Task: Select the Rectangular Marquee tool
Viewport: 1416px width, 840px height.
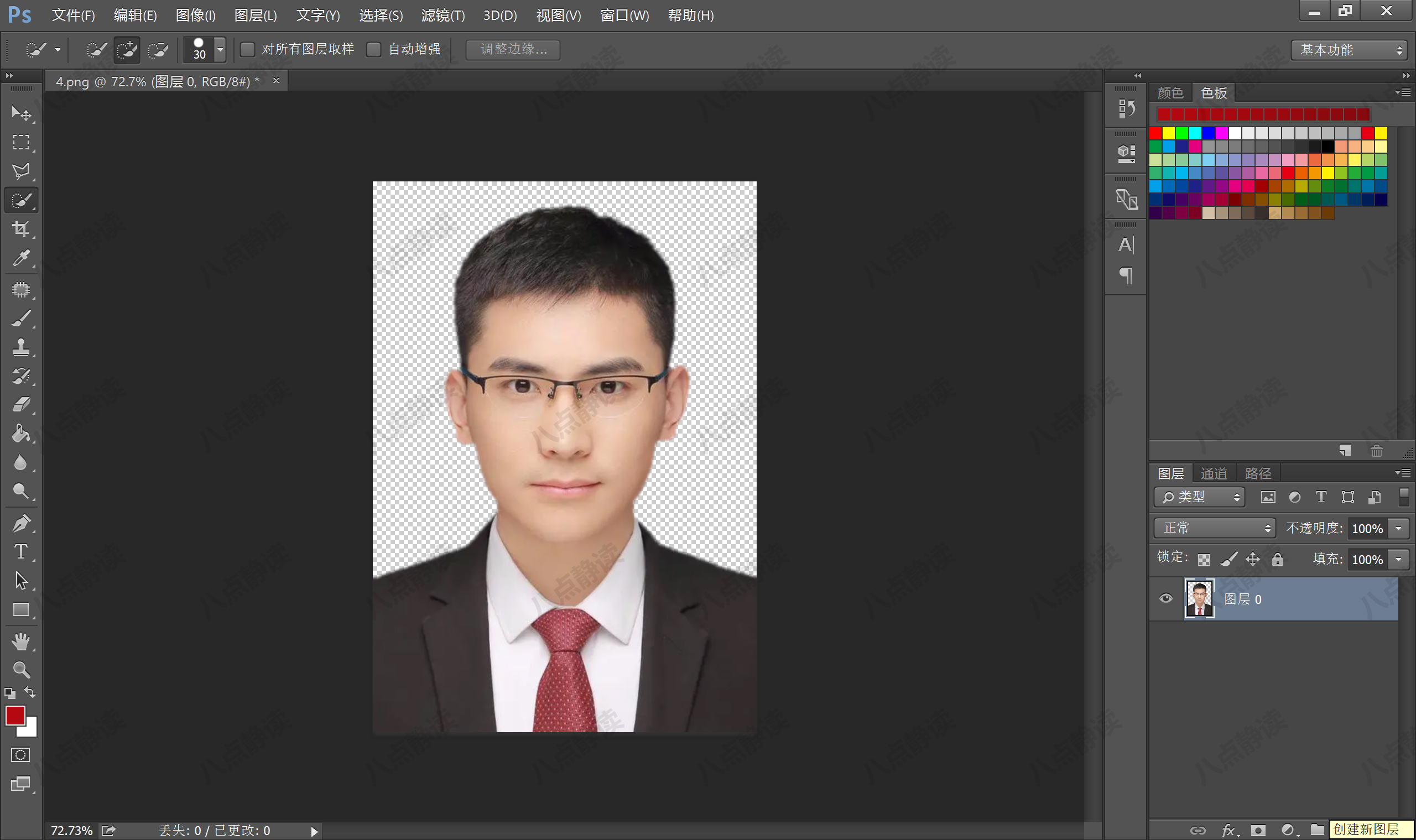Action: tap(21, 142)
